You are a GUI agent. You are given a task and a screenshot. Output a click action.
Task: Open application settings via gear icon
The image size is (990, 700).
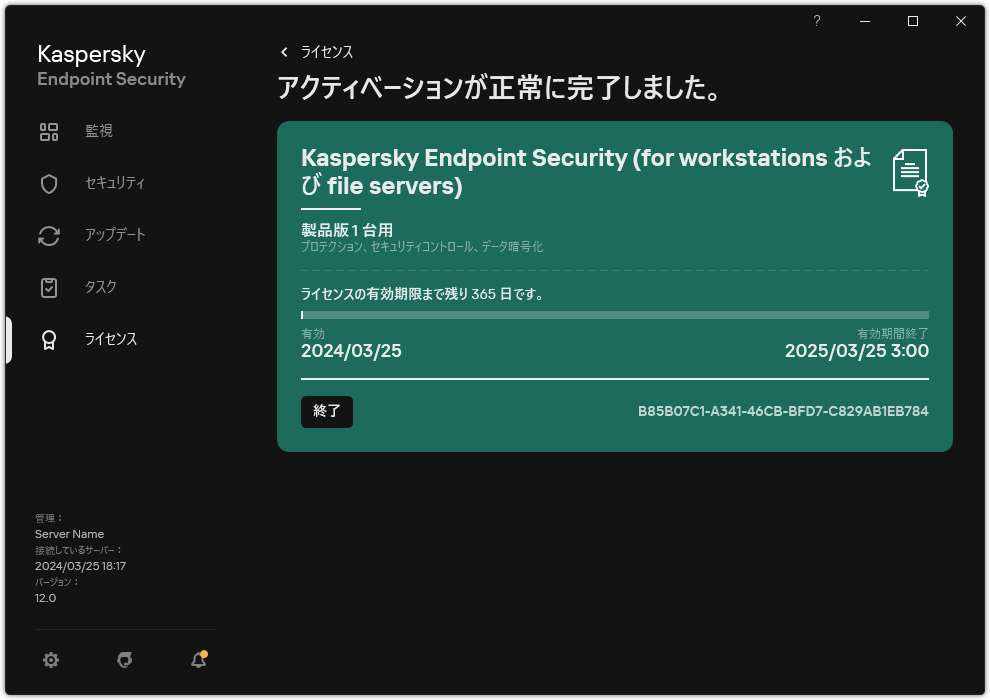(x=51, y=660)
